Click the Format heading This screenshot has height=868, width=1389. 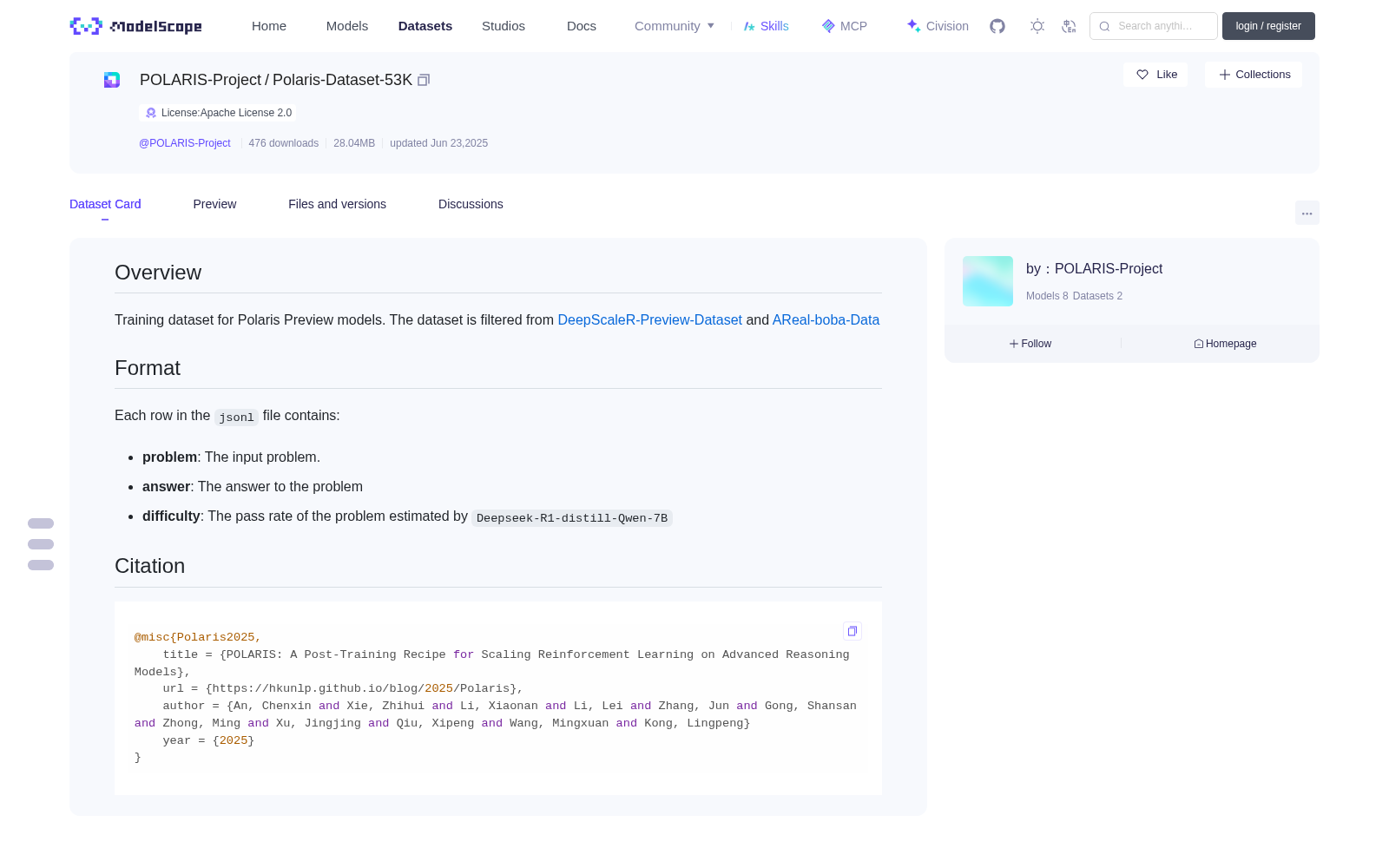(x=148, y=368)
